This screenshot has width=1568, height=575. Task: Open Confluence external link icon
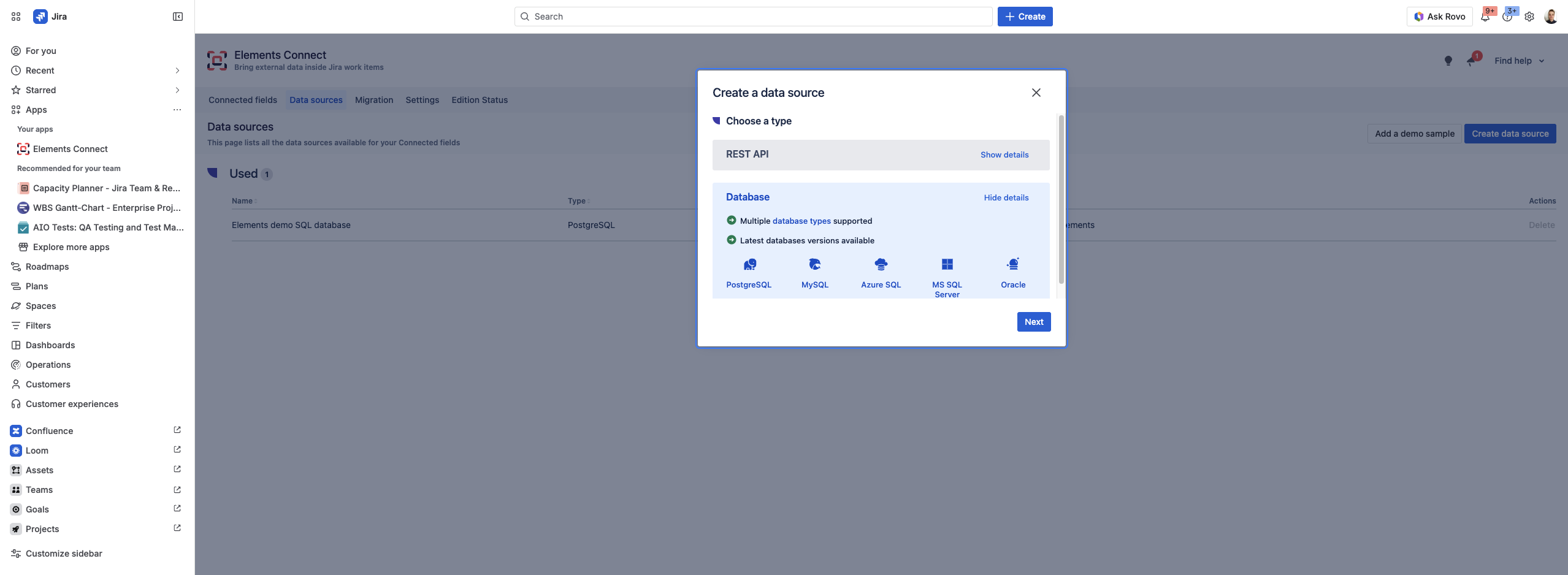coord(177,430)
